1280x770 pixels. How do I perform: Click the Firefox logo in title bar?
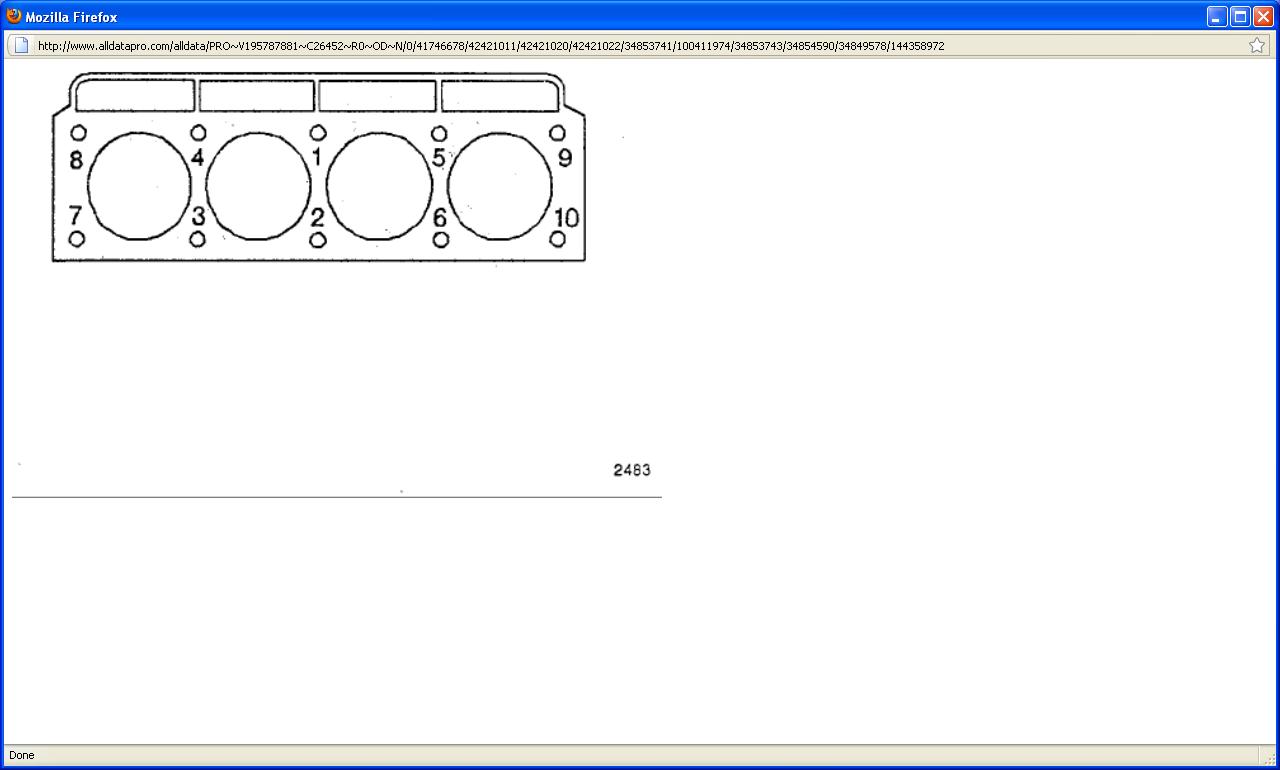pyautogui.click(x=14, y=16)
